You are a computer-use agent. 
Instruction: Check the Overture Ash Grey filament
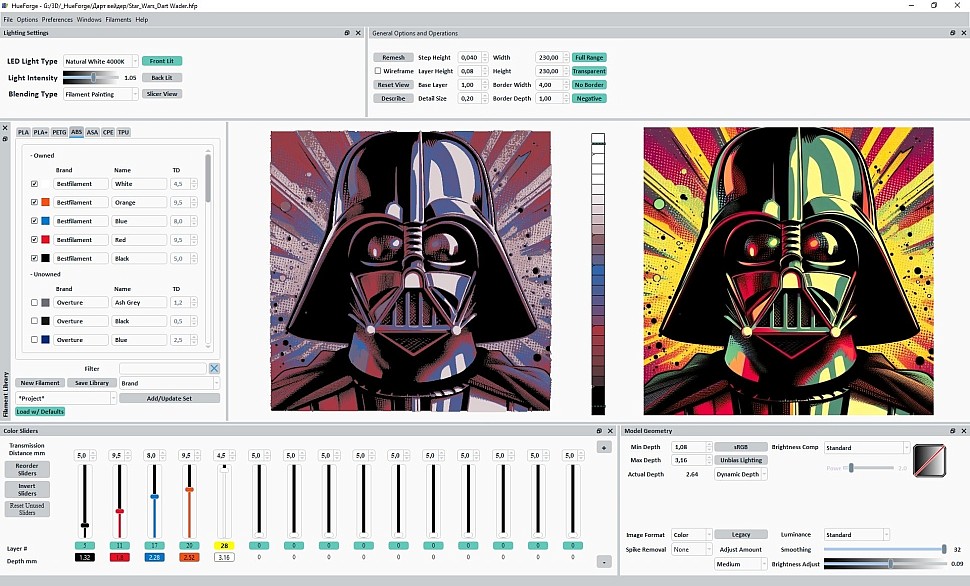click(x=34, y=303)
